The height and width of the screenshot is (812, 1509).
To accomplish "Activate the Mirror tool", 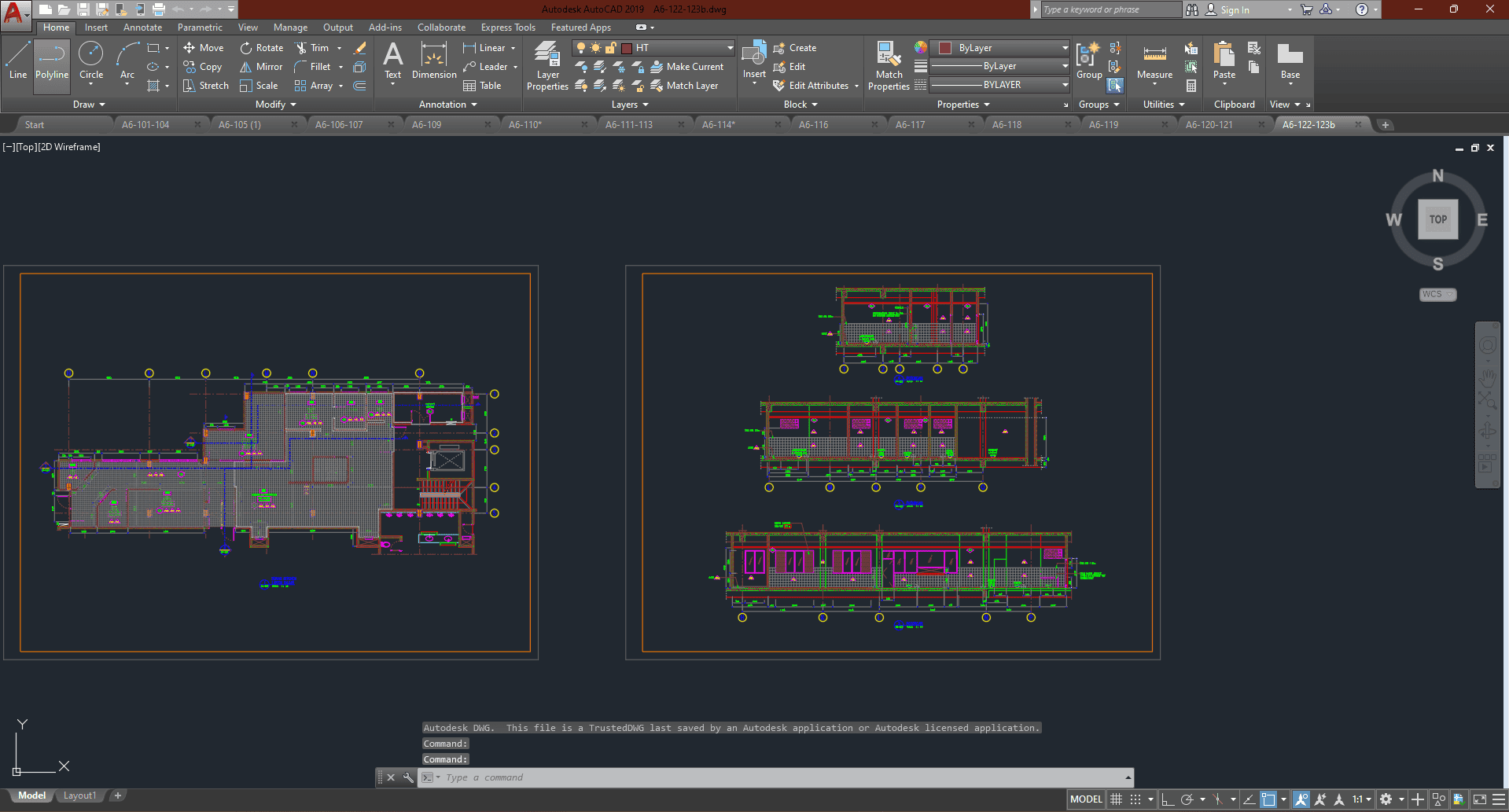I will pos(261,67).
